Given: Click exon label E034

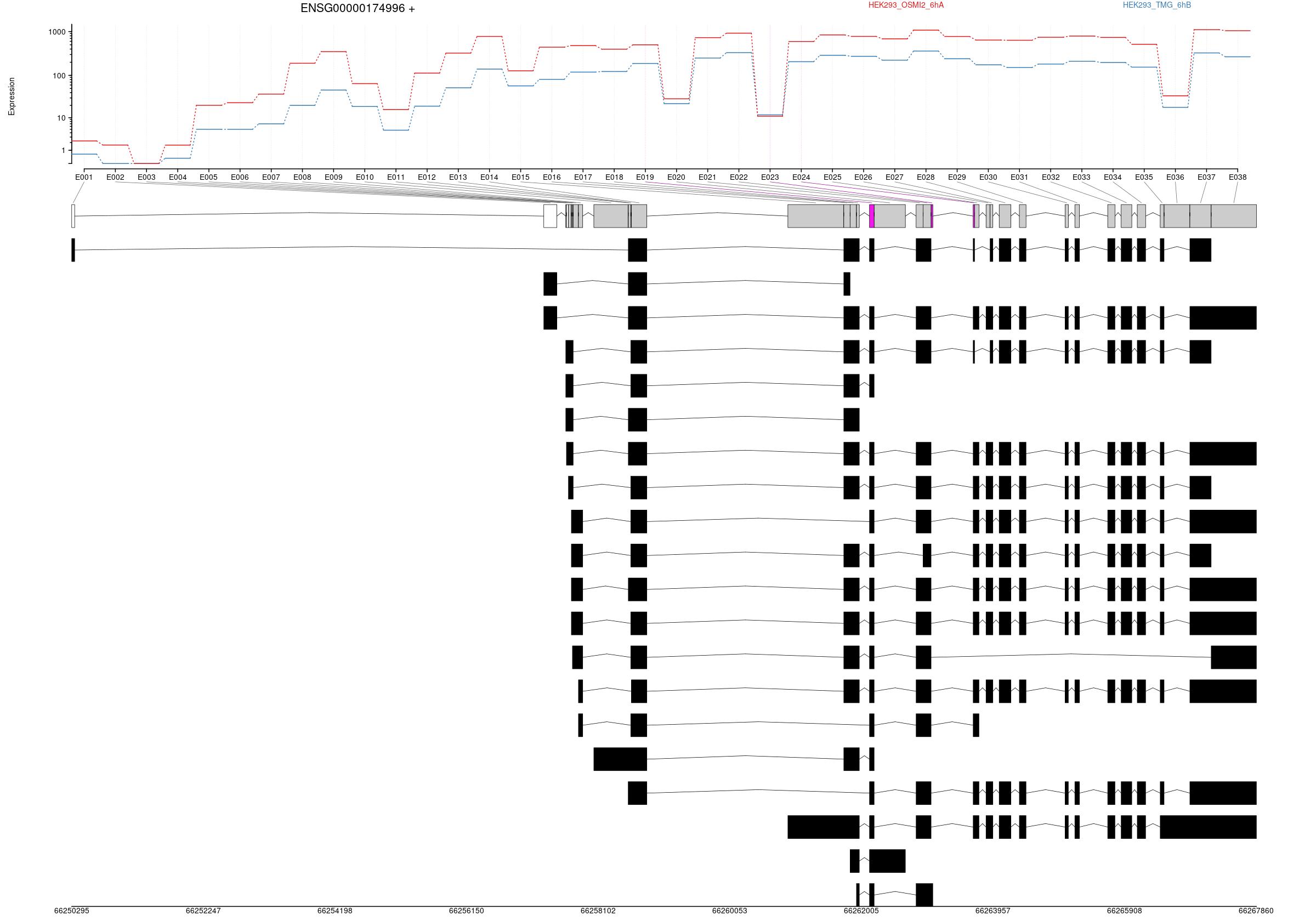Looking at the screenshot, I should coord(1113,177).
